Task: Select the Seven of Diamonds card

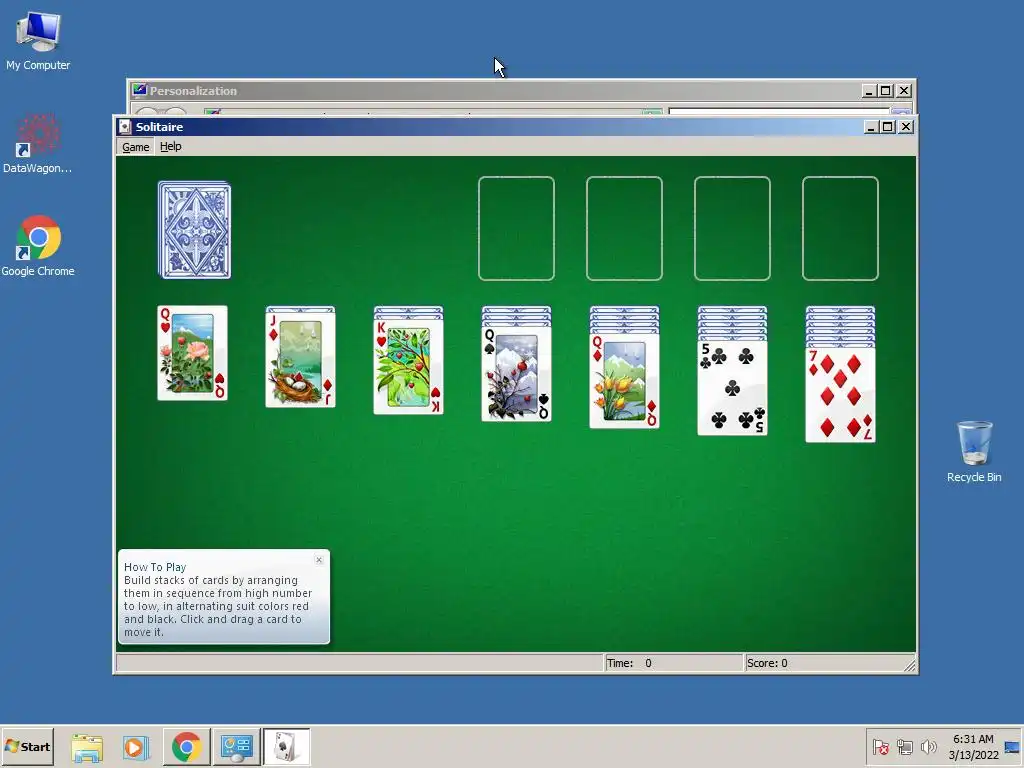Action: click(x=840, y=395)
